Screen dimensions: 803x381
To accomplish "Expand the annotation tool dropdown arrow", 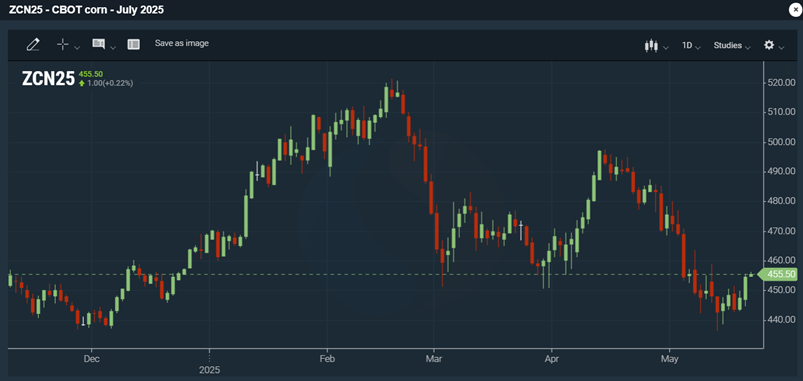I will pyautogui.click(x=113, y=47).
